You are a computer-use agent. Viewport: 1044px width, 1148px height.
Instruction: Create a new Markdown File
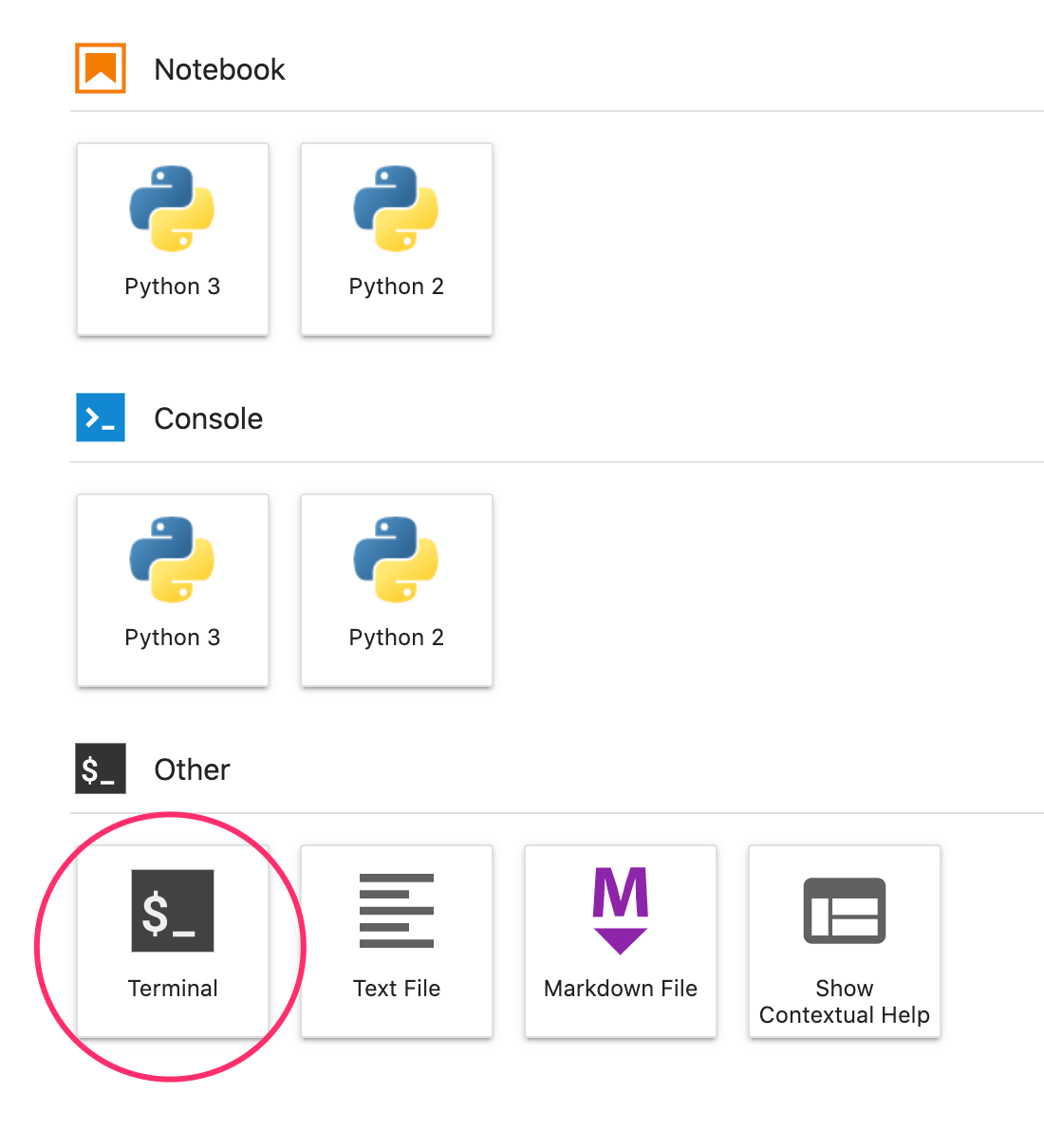pyautogui.click(x=621, y=941)
